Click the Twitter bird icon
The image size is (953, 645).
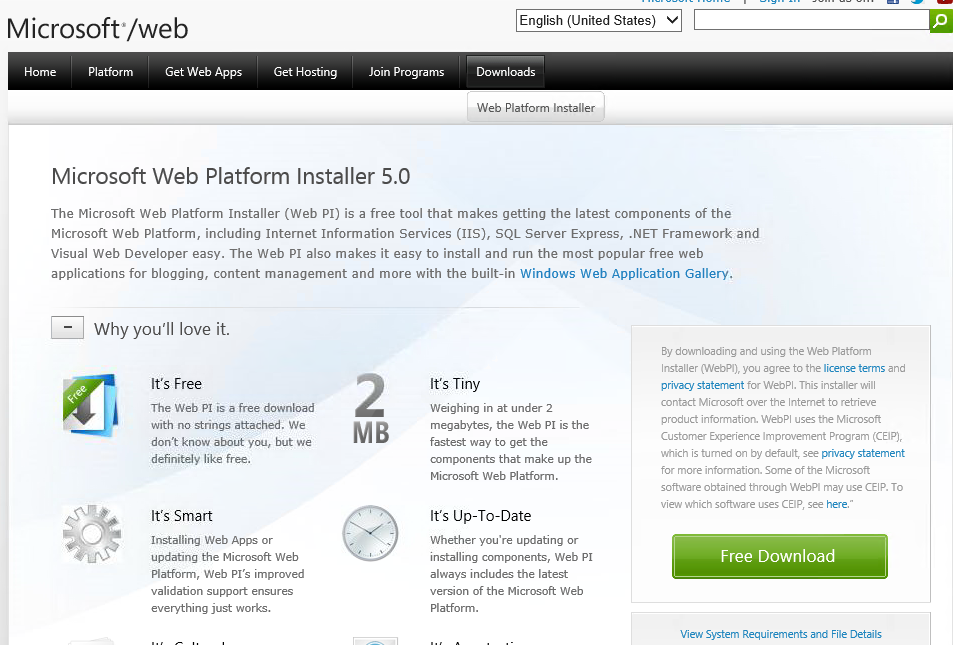[x=917, y=3]
